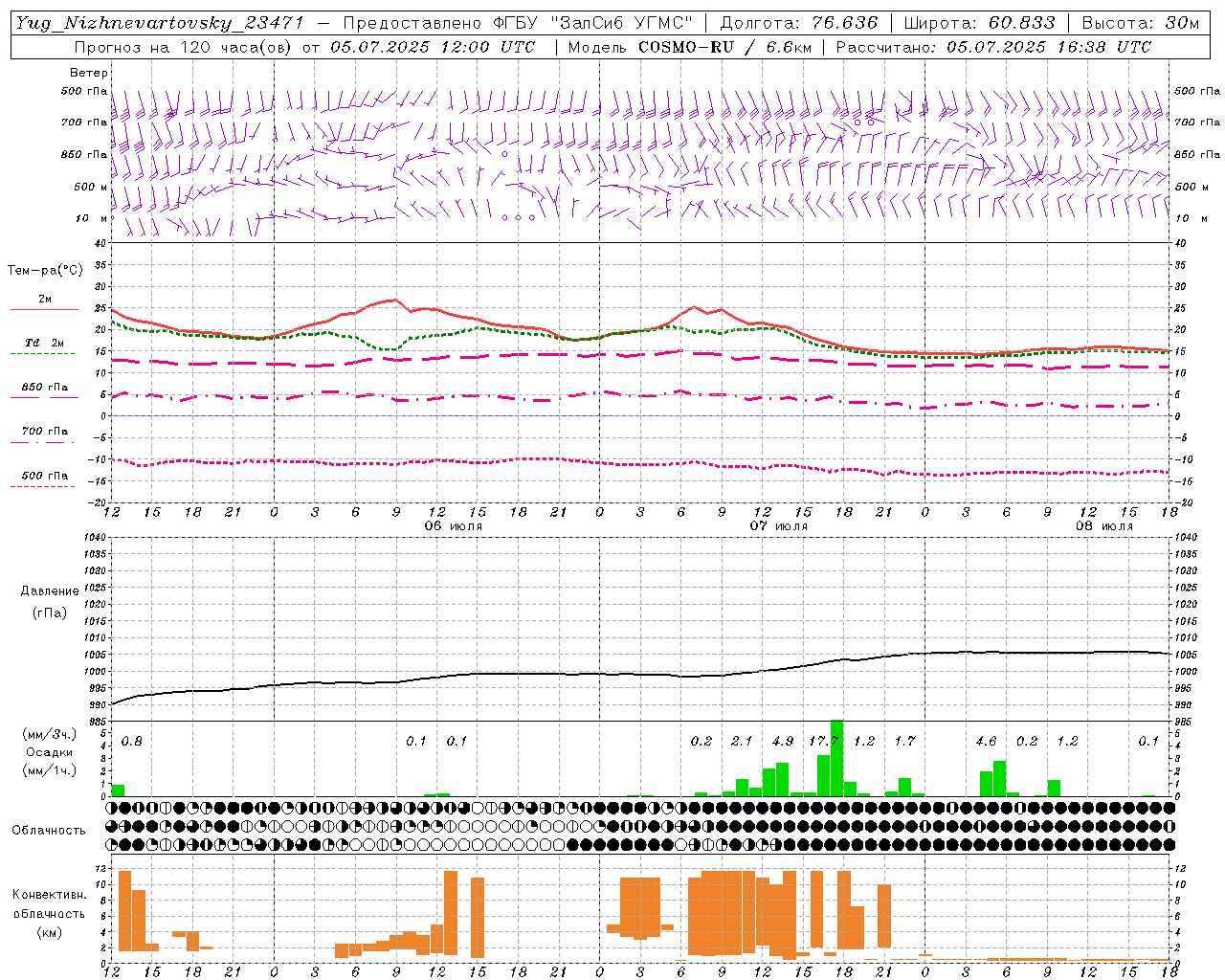Click the Конвективн. облачность panel label

click(x=49, y=904)
